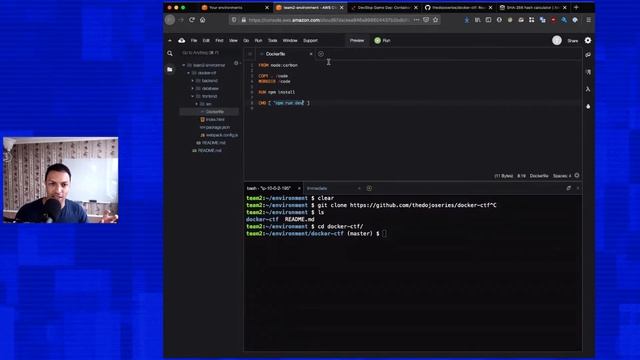Close the Dockerfile editor tab
The width and height of the screenshot is (640, 360).
coord(311,54)
